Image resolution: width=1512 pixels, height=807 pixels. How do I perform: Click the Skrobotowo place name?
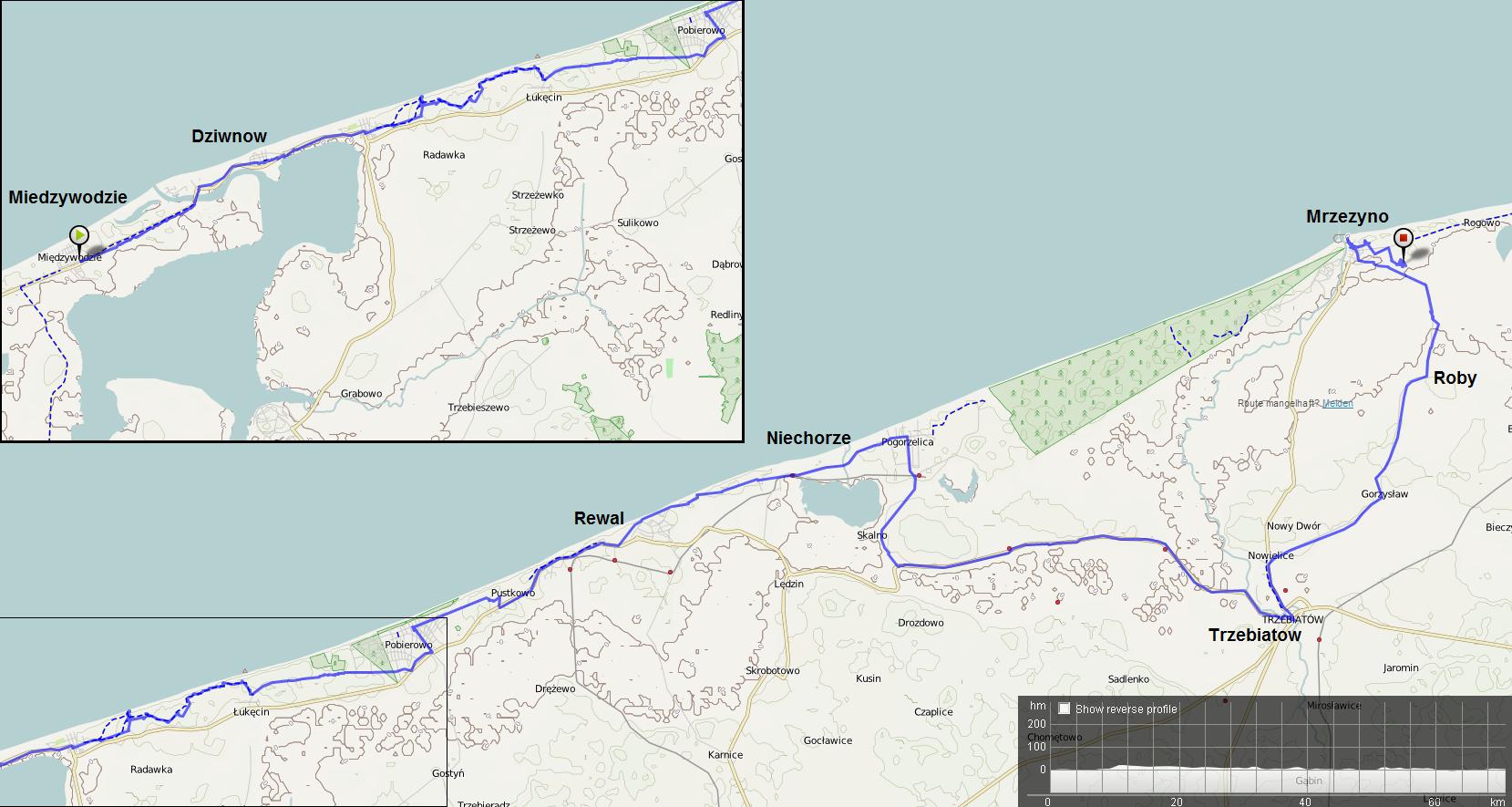[x=773, y=670]
